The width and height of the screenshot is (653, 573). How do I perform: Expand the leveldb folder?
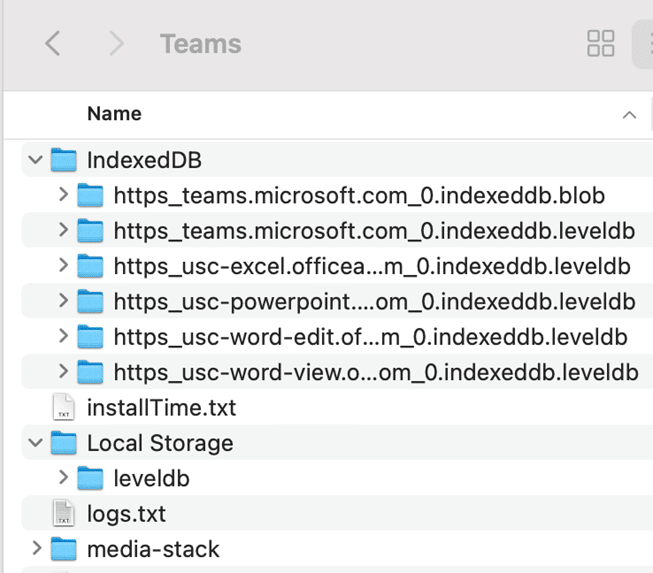(64, 478)
